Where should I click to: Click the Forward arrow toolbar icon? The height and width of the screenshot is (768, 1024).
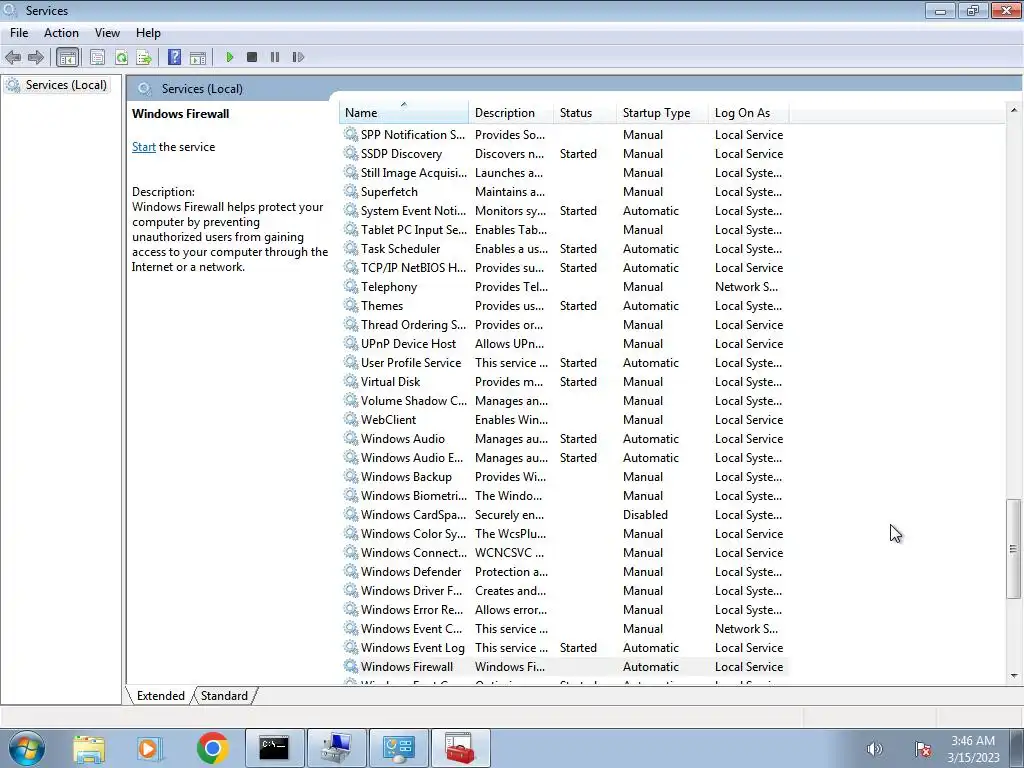36,57
